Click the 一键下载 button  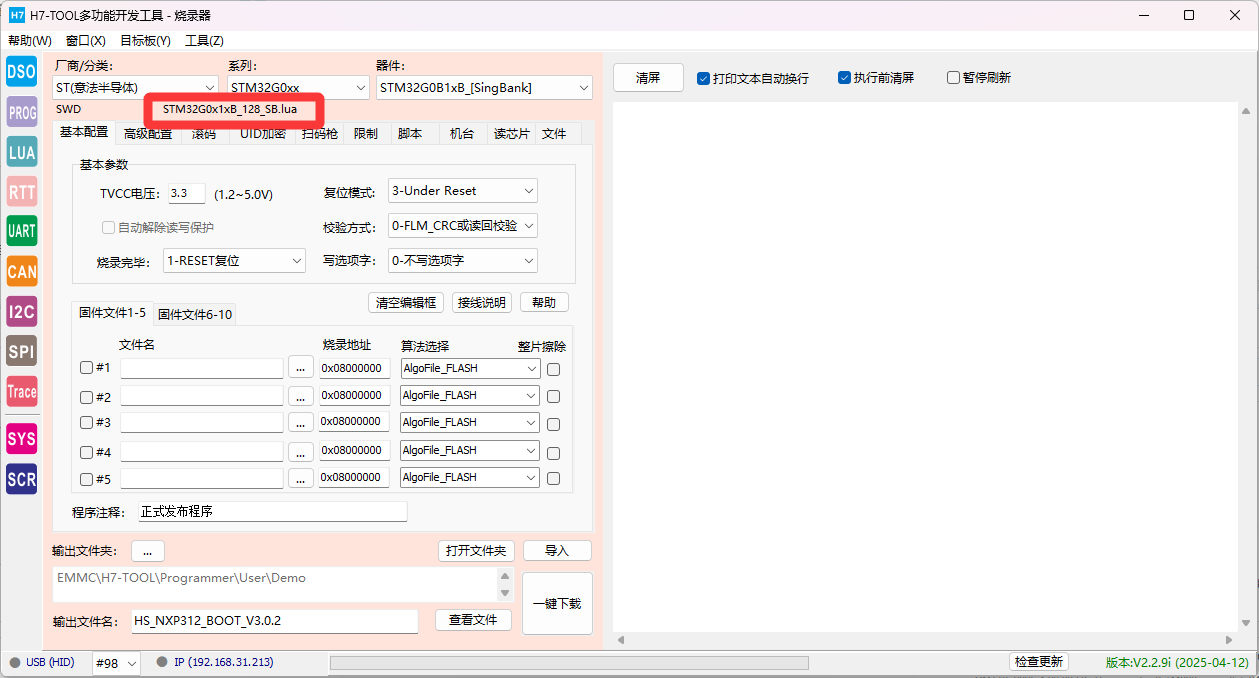[557, 604]
